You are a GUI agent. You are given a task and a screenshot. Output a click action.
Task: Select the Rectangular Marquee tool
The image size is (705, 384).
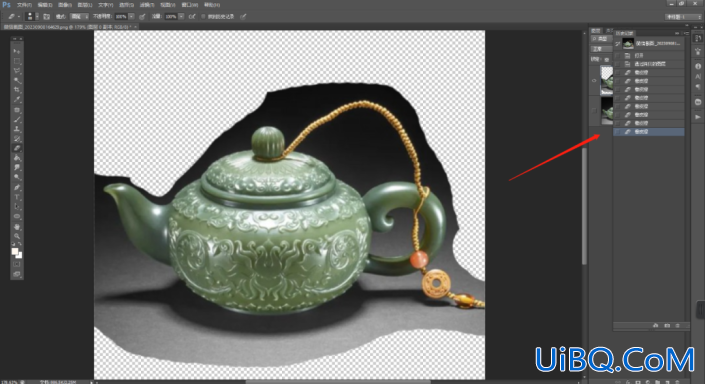pyautogui.click(x=17, y=61)
